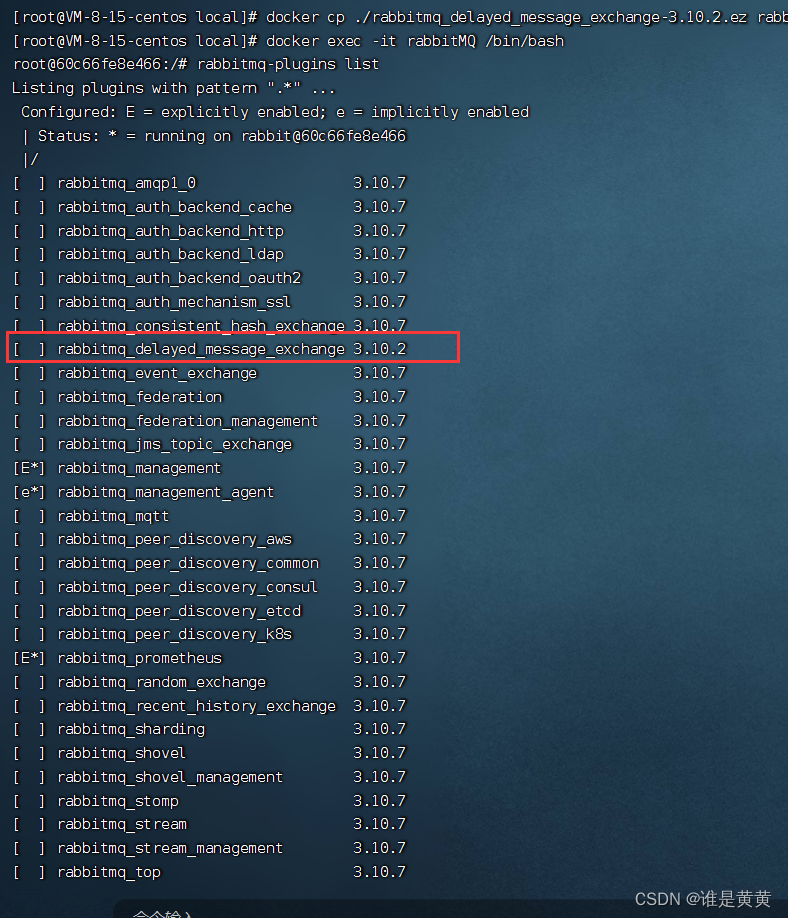Select the rabbitmq_auth_backend_oauth2 plugin name

pos(179,278)
